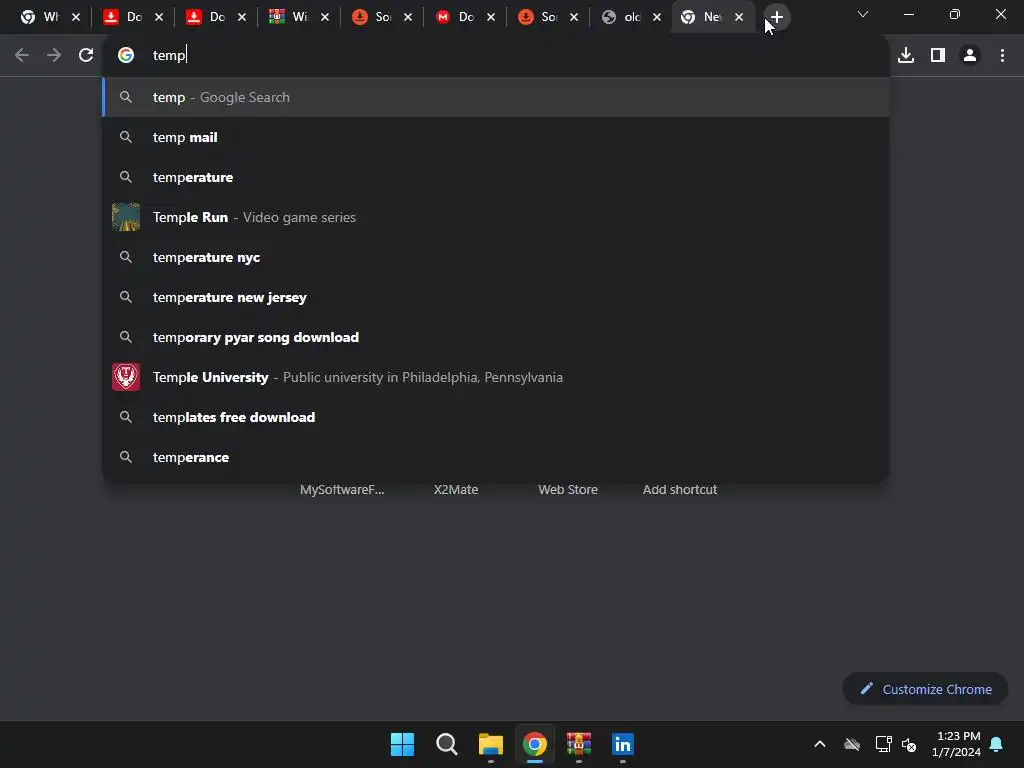Show hidden system tray icons

820,744
